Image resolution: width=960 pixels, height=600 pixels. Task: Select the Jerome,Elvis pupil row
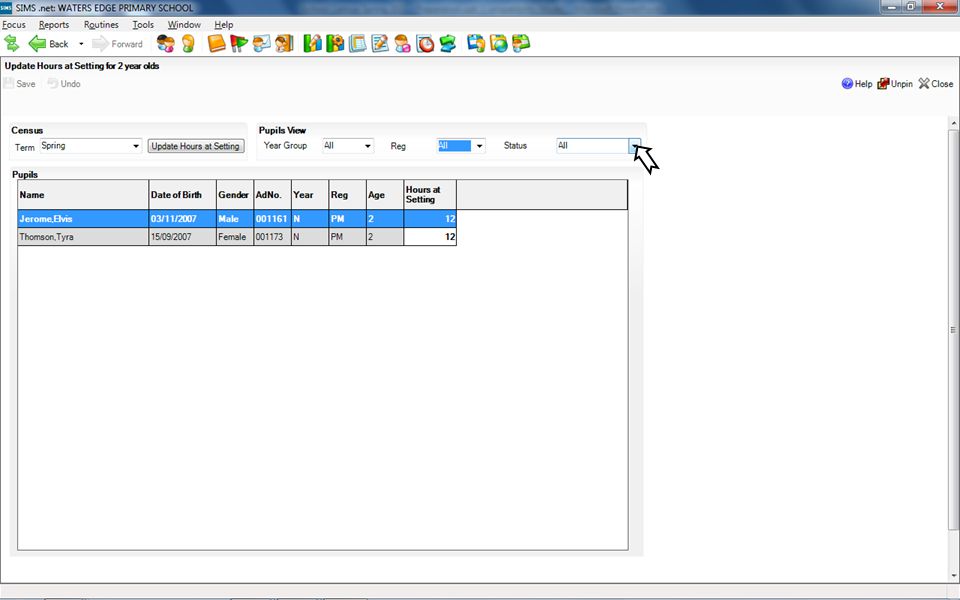237,219
